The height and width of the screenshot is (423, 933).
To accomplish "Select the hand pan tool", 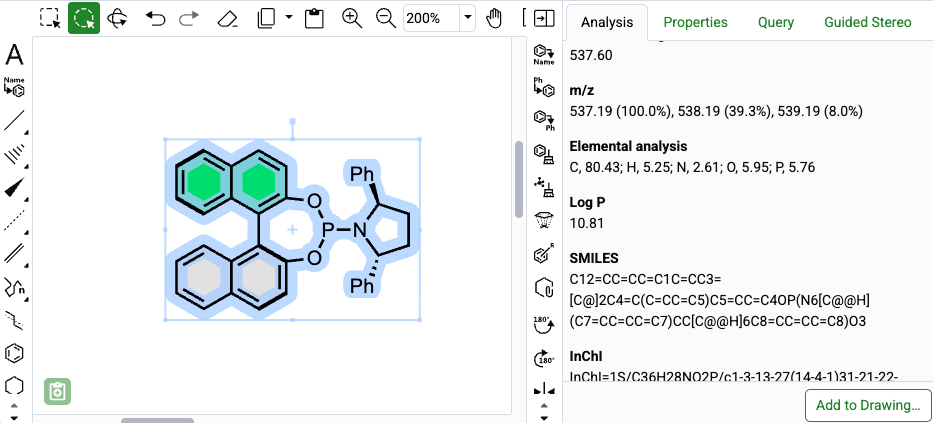I will (x=494, y=18).
